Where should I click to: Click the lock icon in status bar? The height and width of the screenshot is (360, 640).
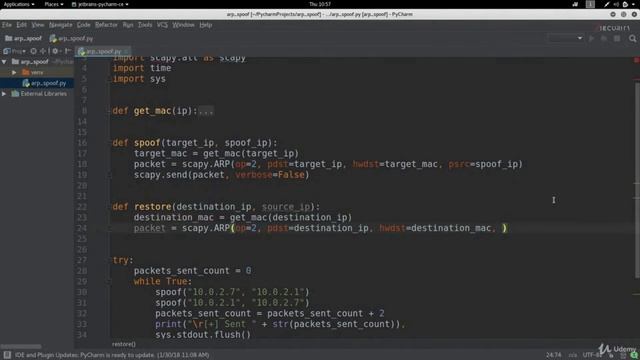click(x=611, y=356)
